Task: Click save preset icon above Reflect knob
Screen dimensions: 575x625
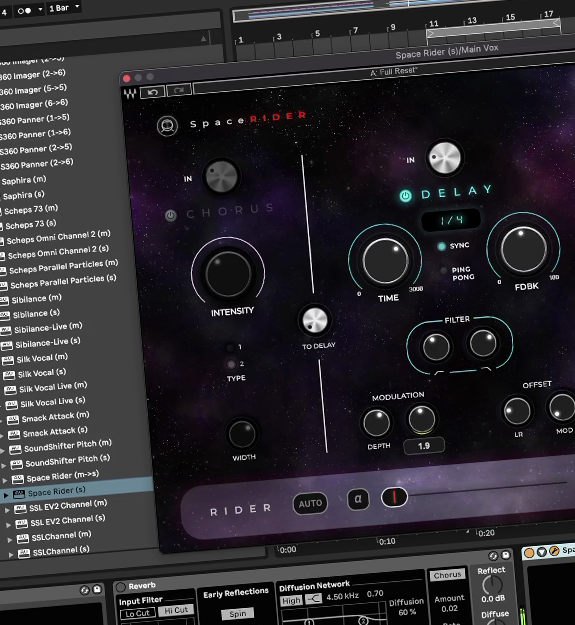Action: (505, 555)
